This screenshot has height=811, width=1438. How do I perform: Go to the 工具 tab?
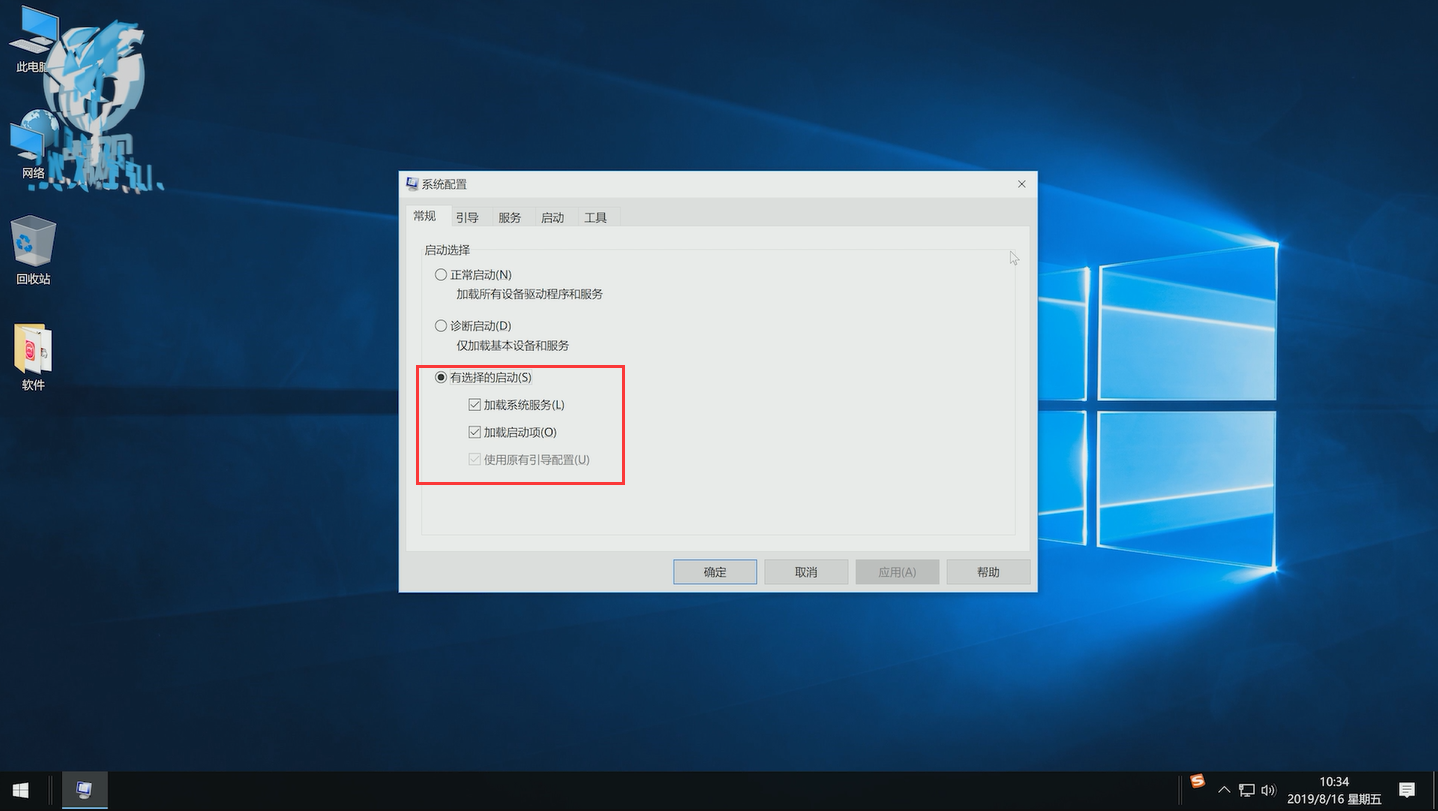596,217
